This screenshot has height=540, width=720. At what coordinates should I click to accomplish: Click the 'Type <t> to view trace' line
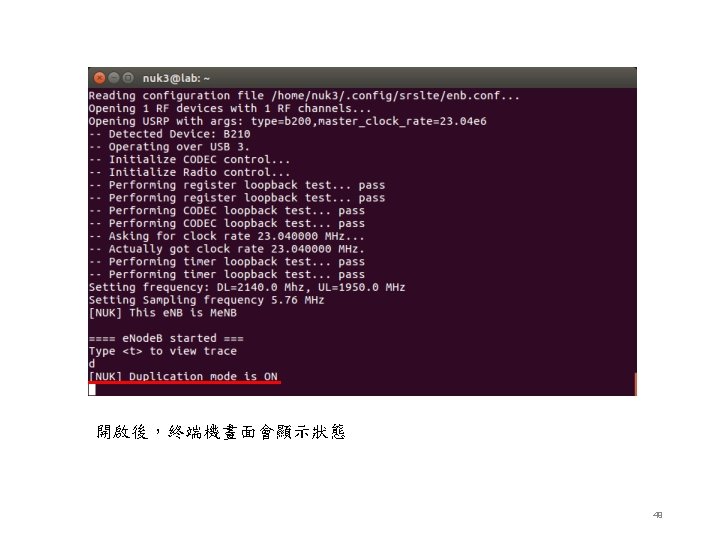pos(163,351)
